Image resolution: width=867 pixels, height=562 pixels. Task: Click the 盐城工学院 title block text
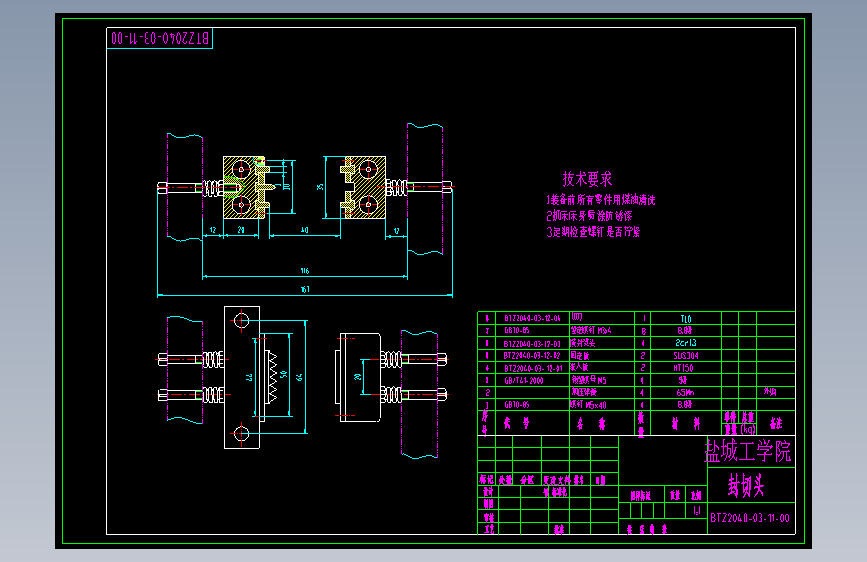pos(748,451)
